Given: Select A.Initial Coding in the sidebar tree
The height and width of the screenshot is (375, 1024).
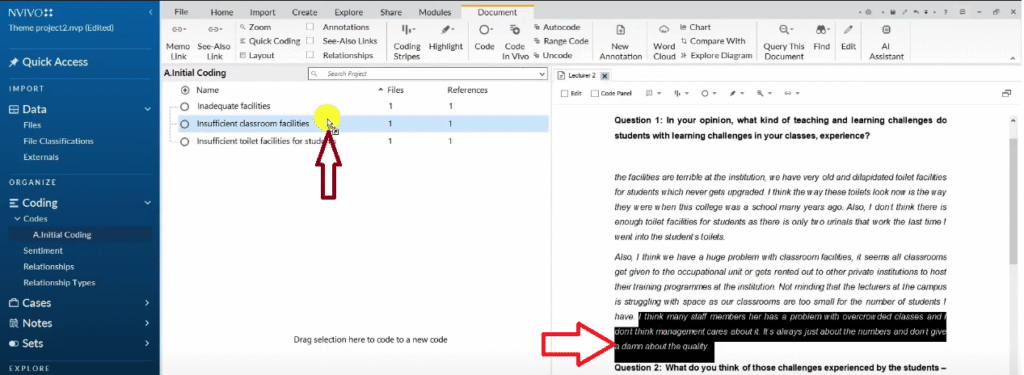Looking at the screenshot, I should pos(62,235).
